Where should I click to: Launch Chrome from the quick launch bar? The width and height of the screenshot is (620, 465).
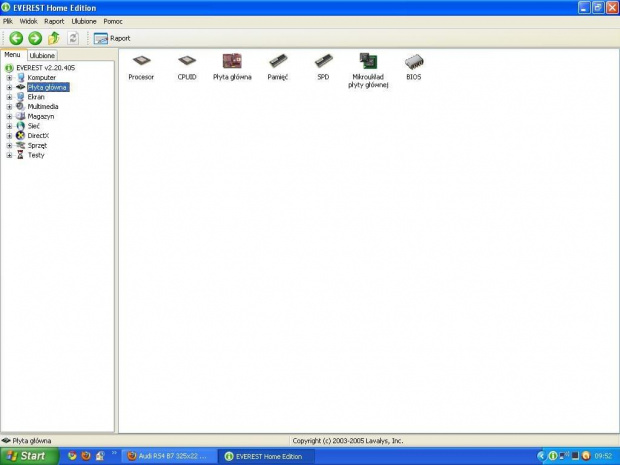click(72, 456)
